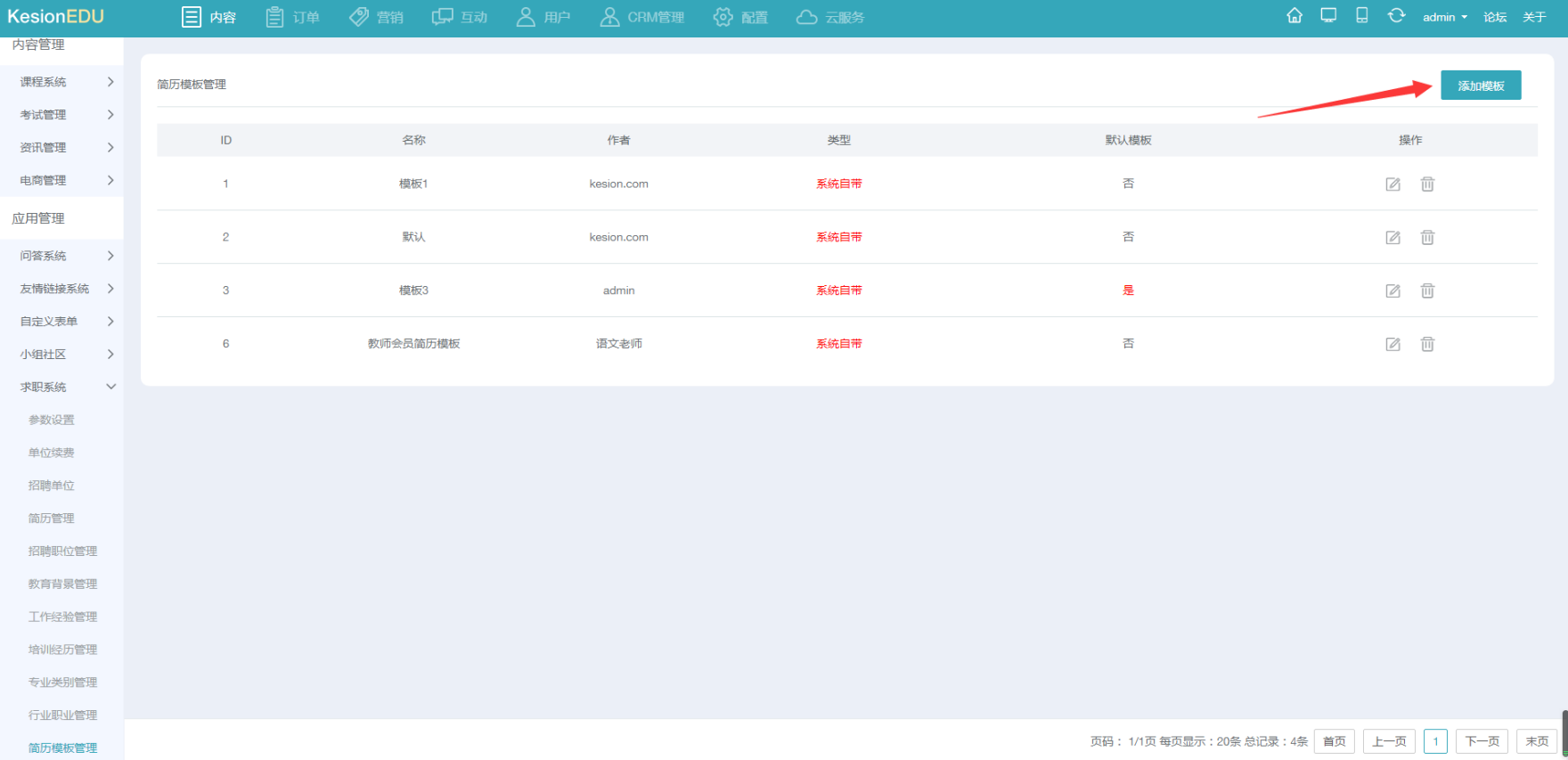Click the 关于 link
The width and height of the screenshot is (1568, 760).
point(1534,17)
